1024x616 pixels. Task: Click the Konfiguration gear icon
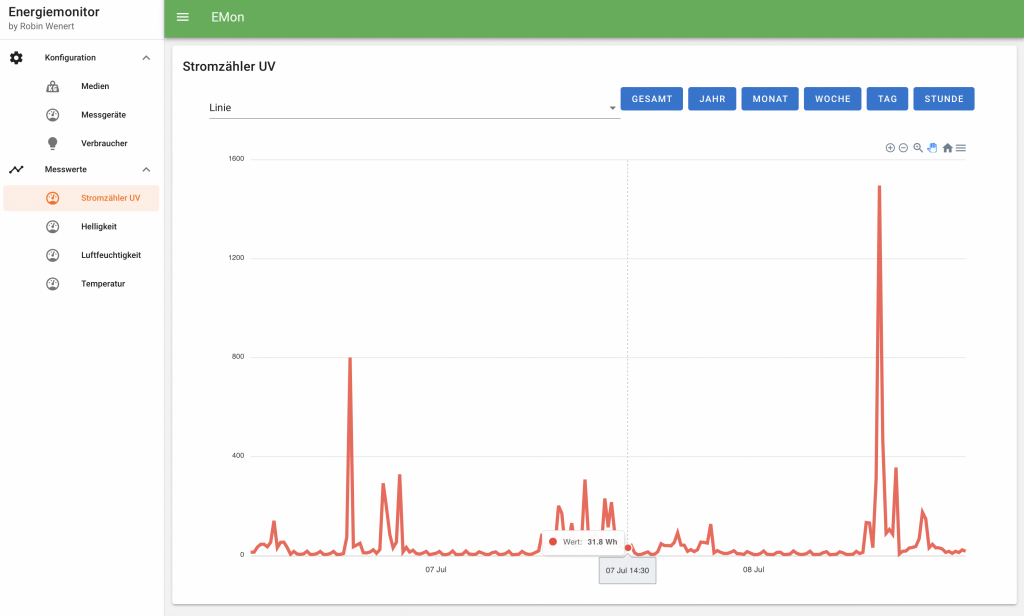(x=16, y=57)
